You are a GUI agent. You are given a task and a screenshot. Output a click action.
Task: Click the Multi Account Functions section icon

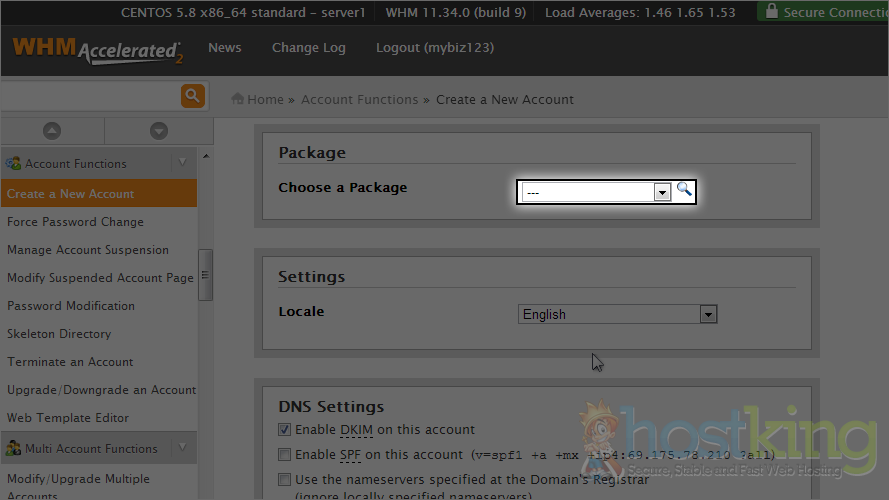point(14,449)
